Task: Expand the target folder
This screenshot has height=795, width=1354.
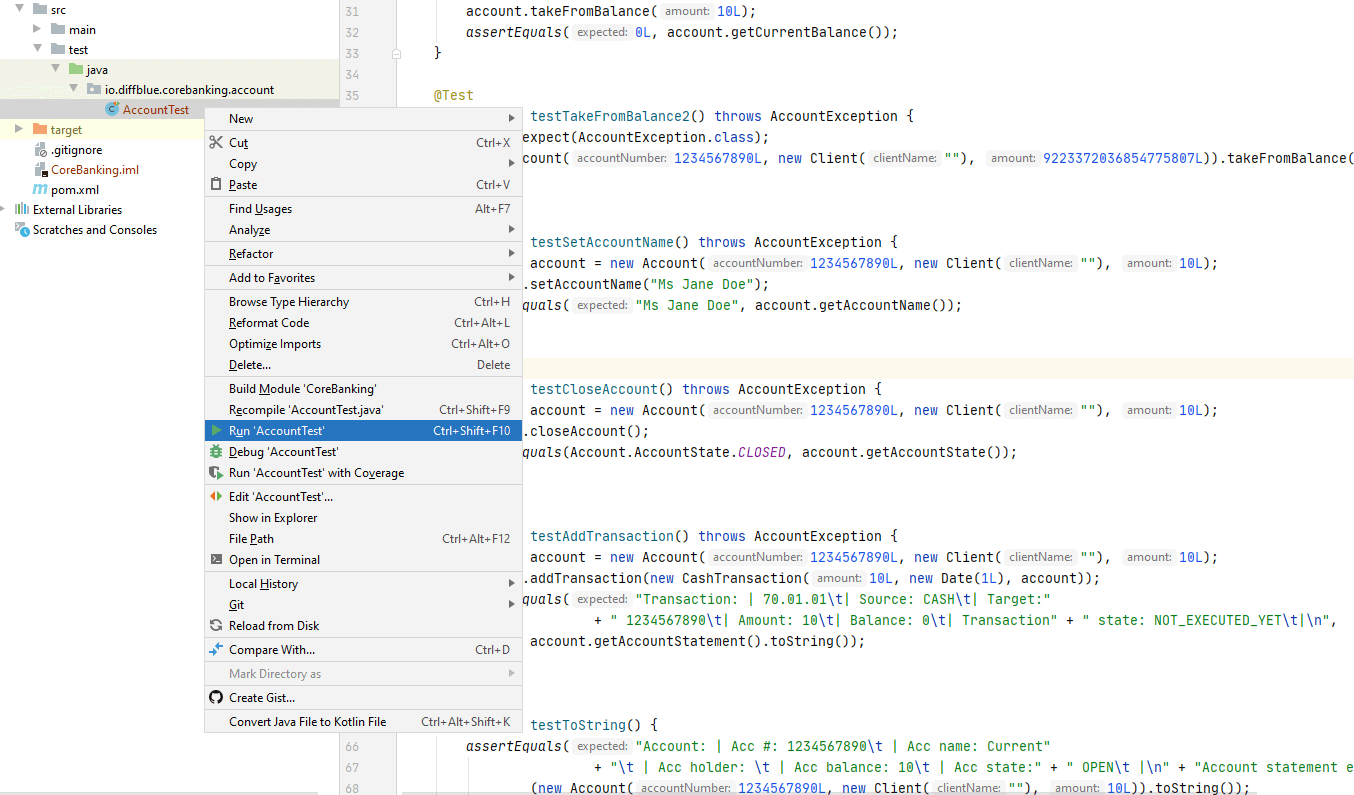Action: coord(20,130)
